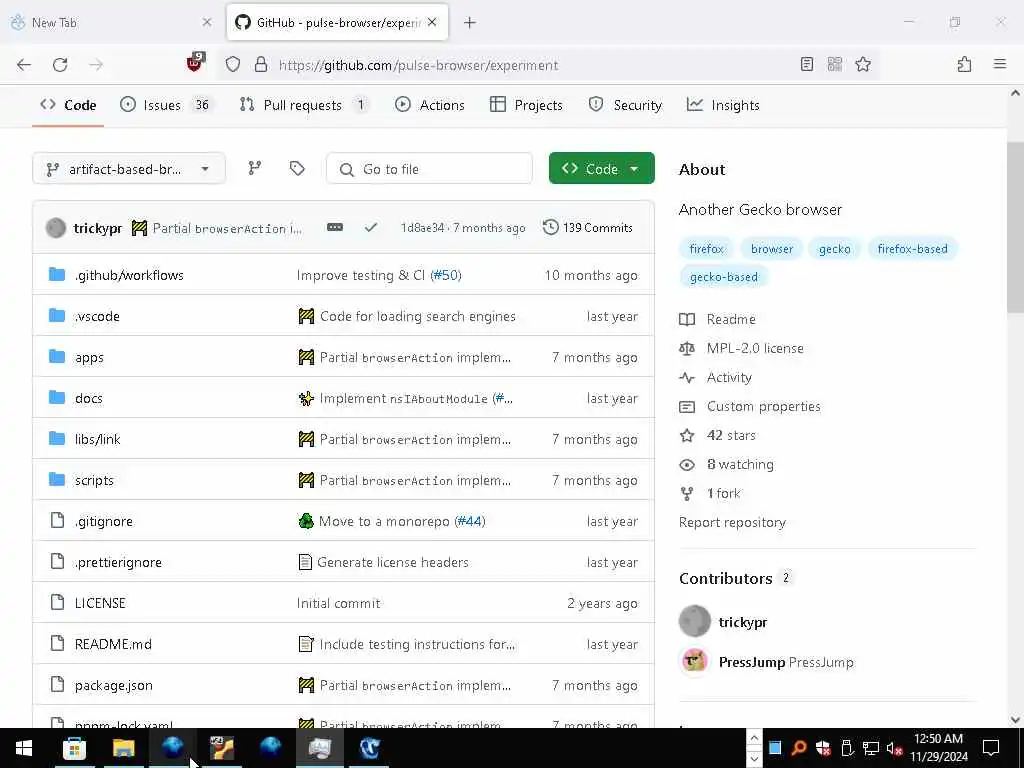Image resolution: width=1024 pixels, height=768 pixels.
Task: View branches using the branch icon
Action: point(255,168)
